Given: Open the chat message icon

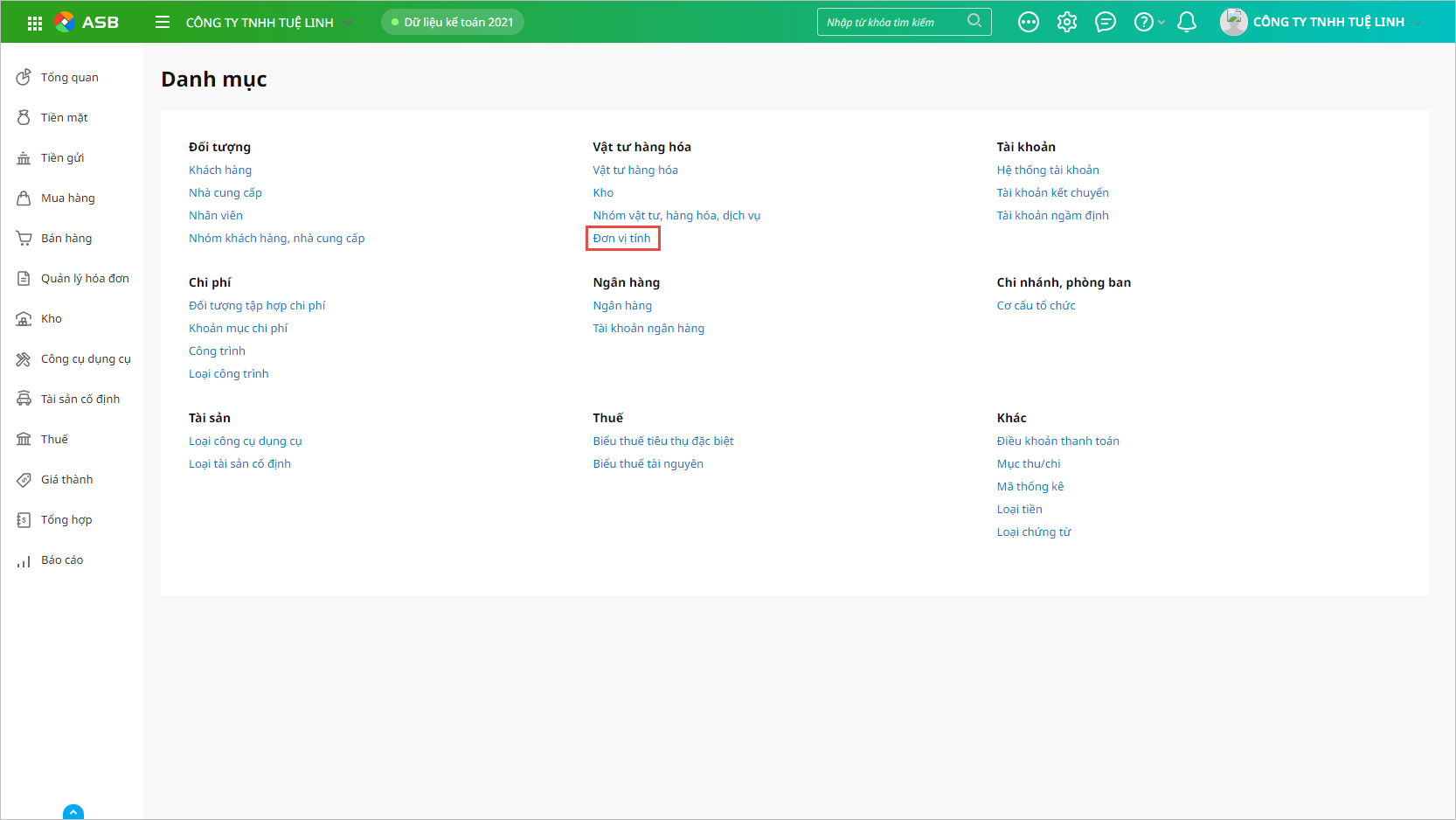Looking at the screenshot, I should pos(1106,22).
